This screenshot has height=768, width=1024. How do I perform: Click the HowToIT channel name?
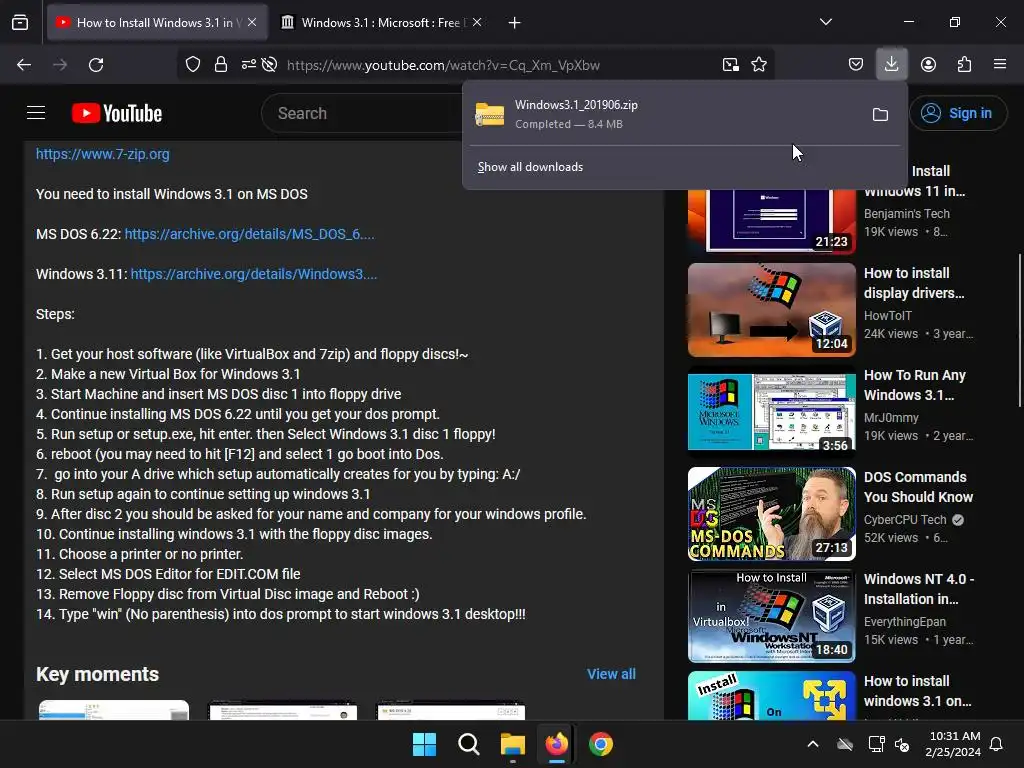point(888,315)
